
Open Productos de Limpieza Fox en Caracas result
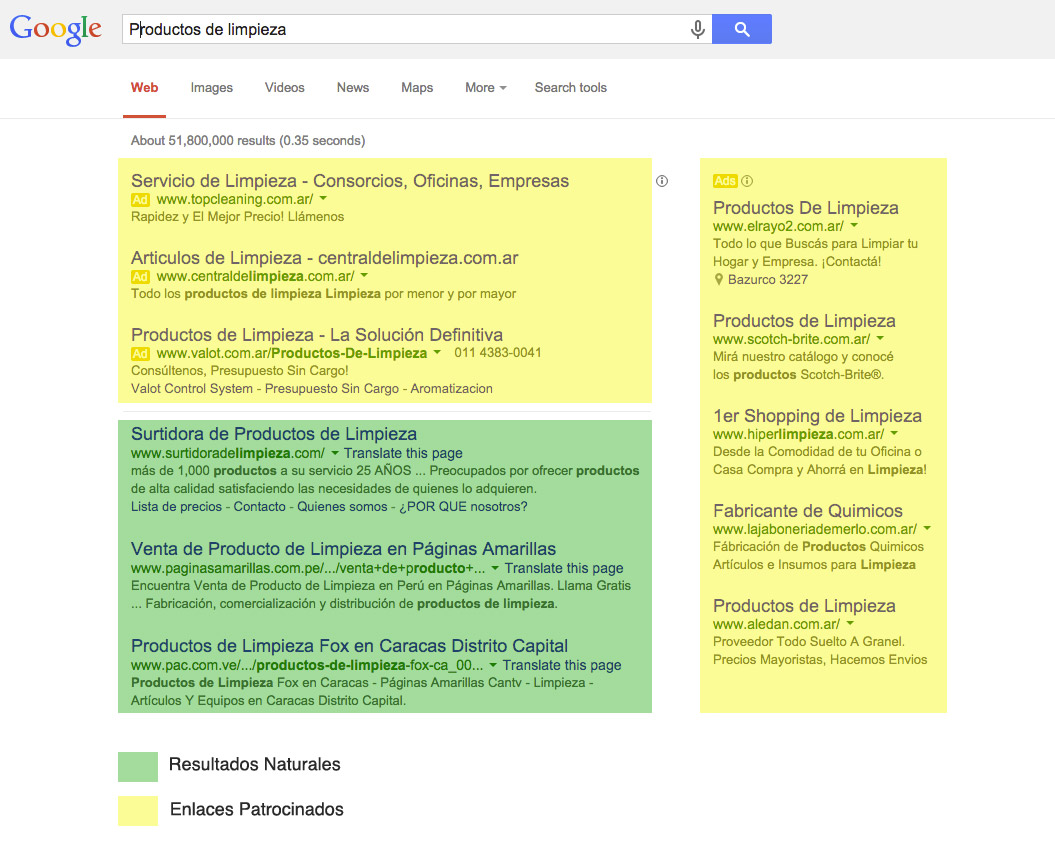coord(349,646)
